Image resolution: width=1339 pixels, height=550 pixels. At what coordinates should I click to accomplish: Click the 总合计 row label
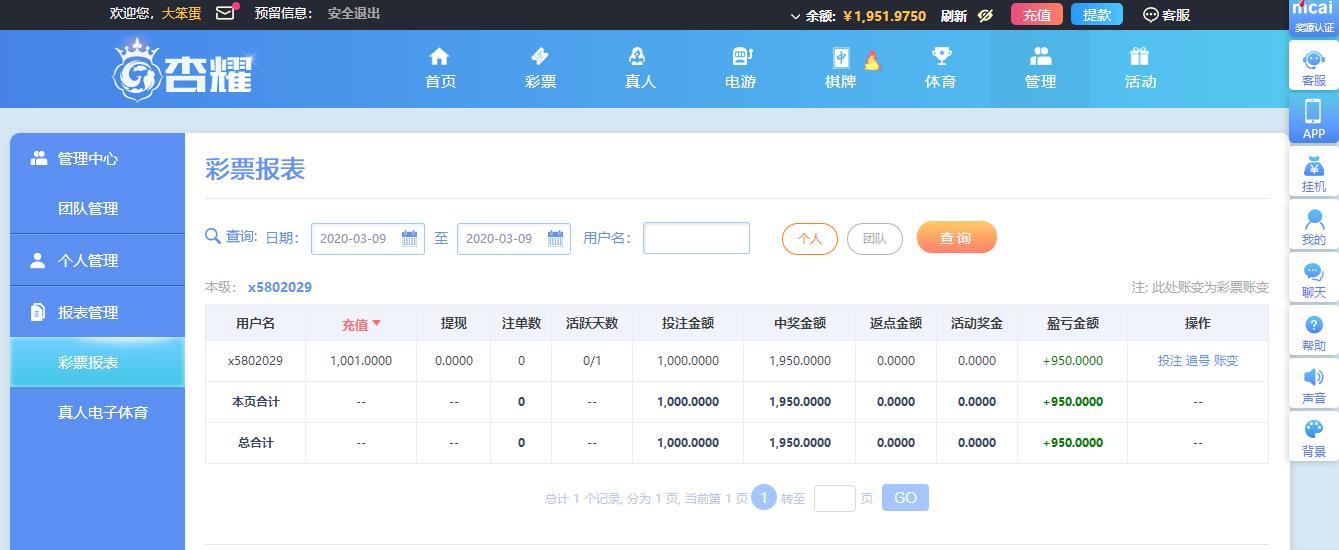(x=255, y=443)
